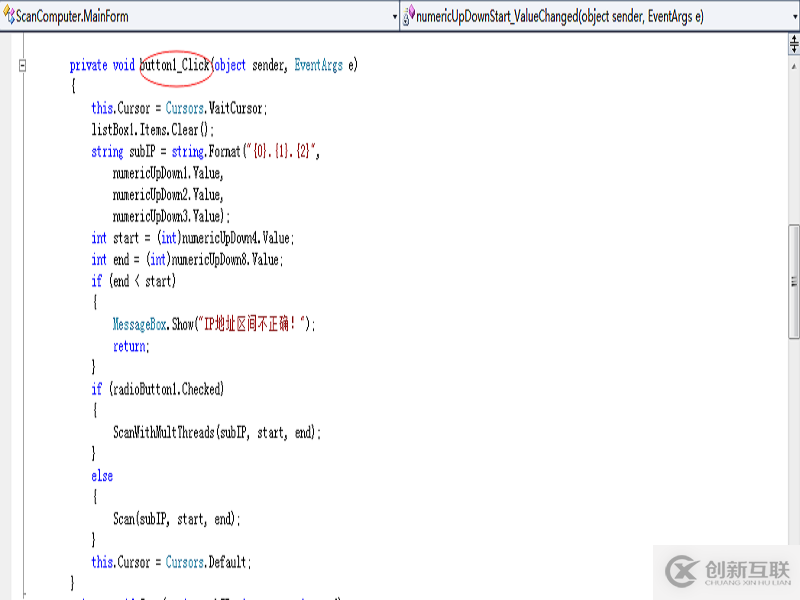Click the vertical scrollbar up arrow
The height and width of the screenshot is (600, 800).
(794, 66)
